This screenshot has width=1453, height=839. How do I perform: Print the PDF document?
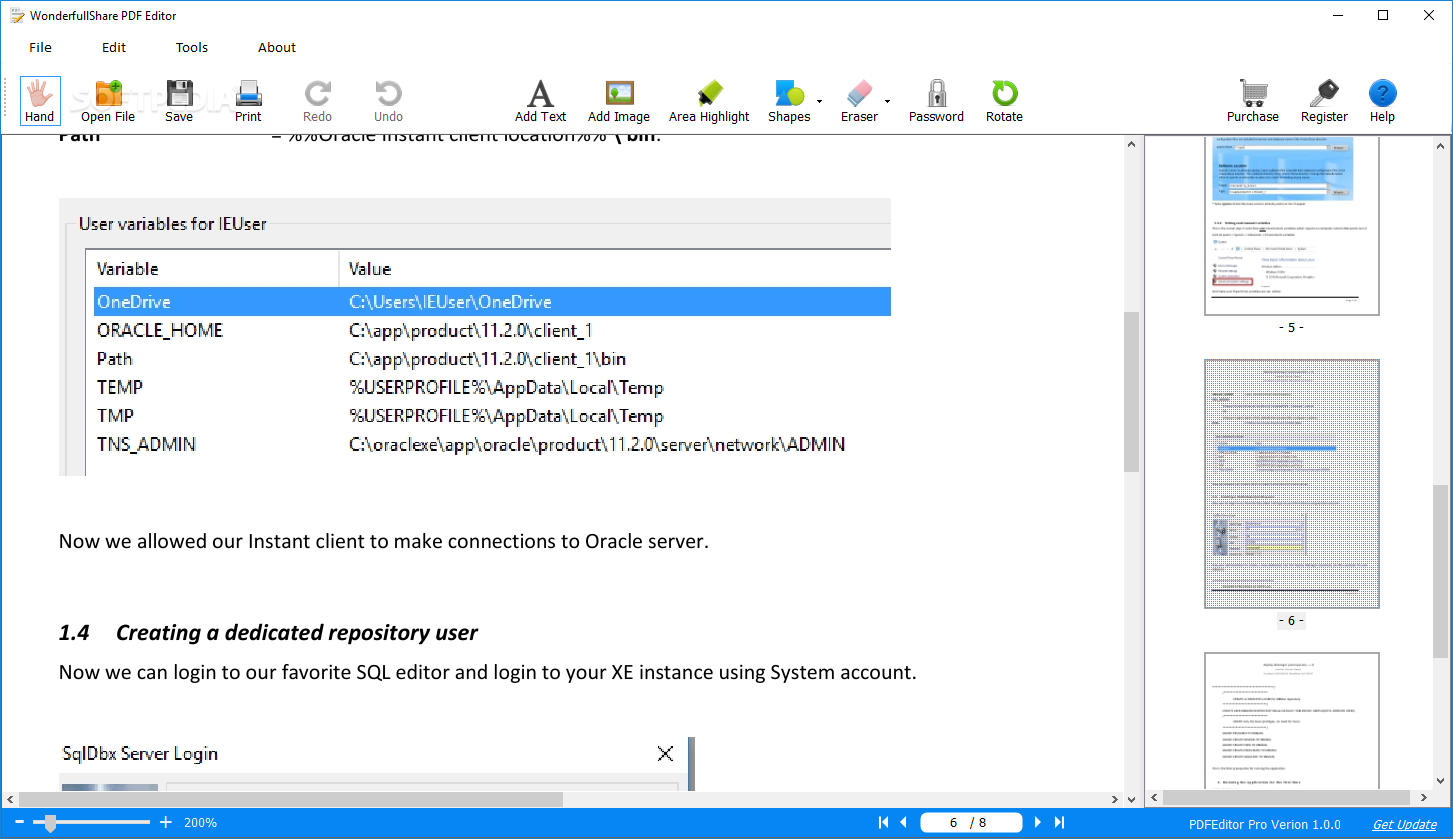point(248,101)
